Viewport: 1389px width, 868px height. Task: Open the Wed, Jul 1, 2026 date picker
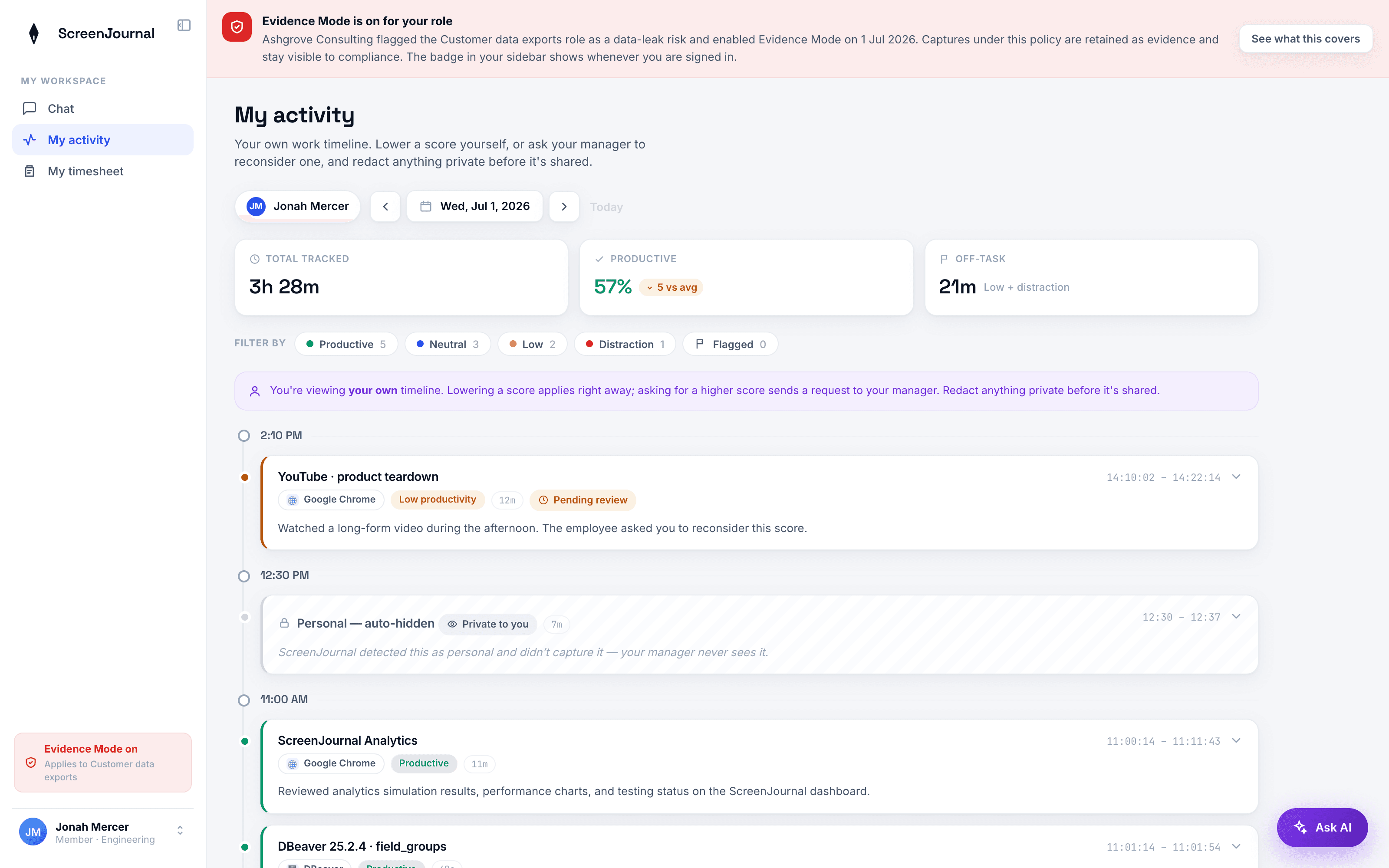pyautogui.click(x=475, y=206)
